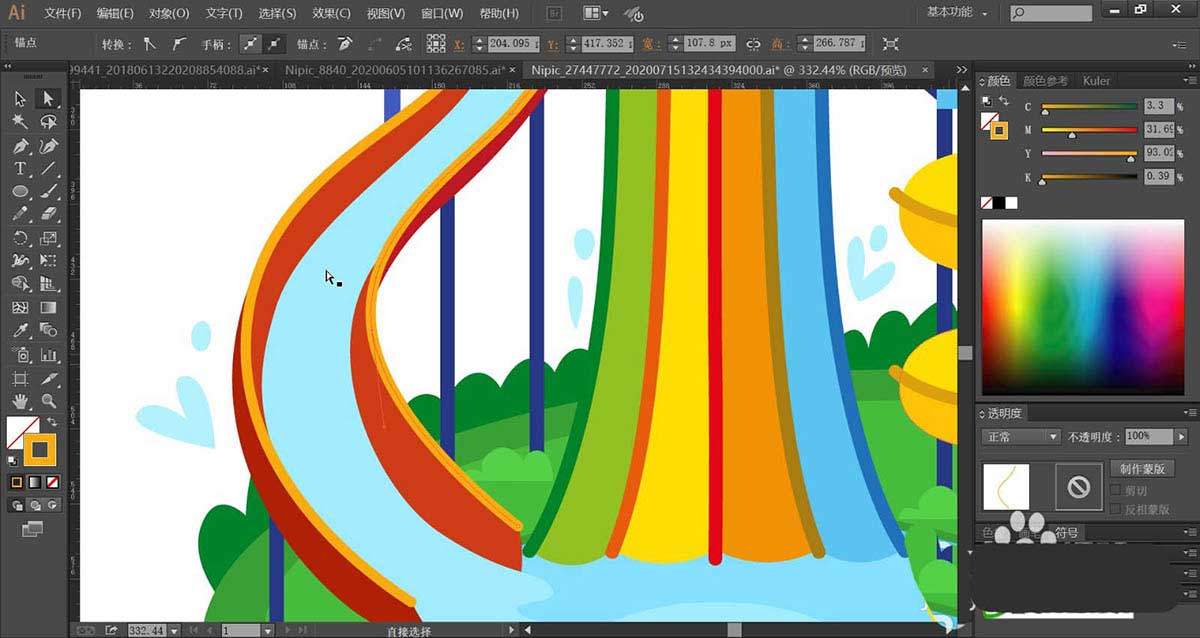
Task: Activate the Gradient fill mode button
Action: click(x=35, y=482)
